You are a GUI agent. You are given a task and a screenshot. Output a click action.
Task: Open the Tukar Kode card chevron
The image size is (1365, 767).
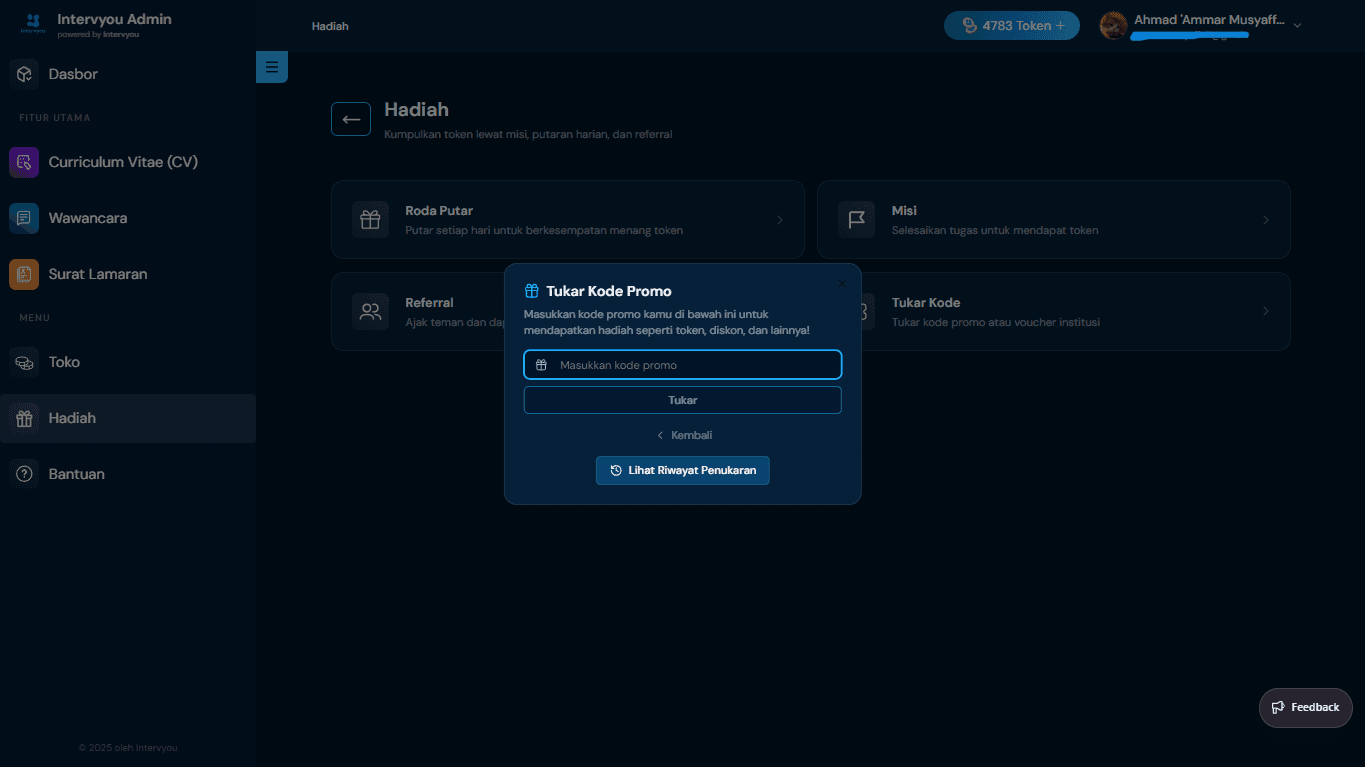tap(1266, 311)
